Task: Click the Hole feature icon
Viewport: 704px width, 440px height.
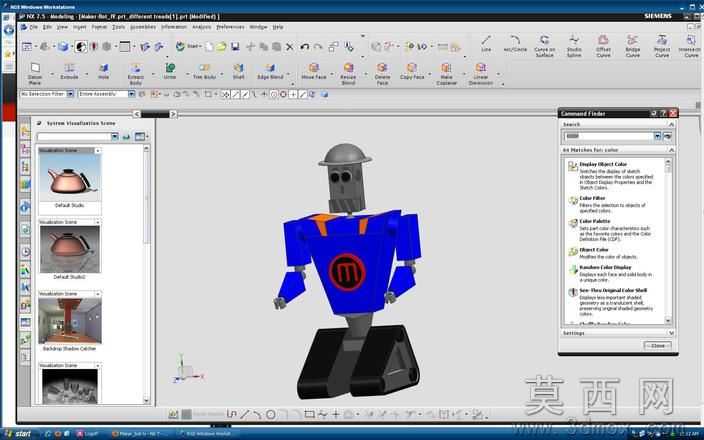Action: pyautogui.click(x=104, y=68)
